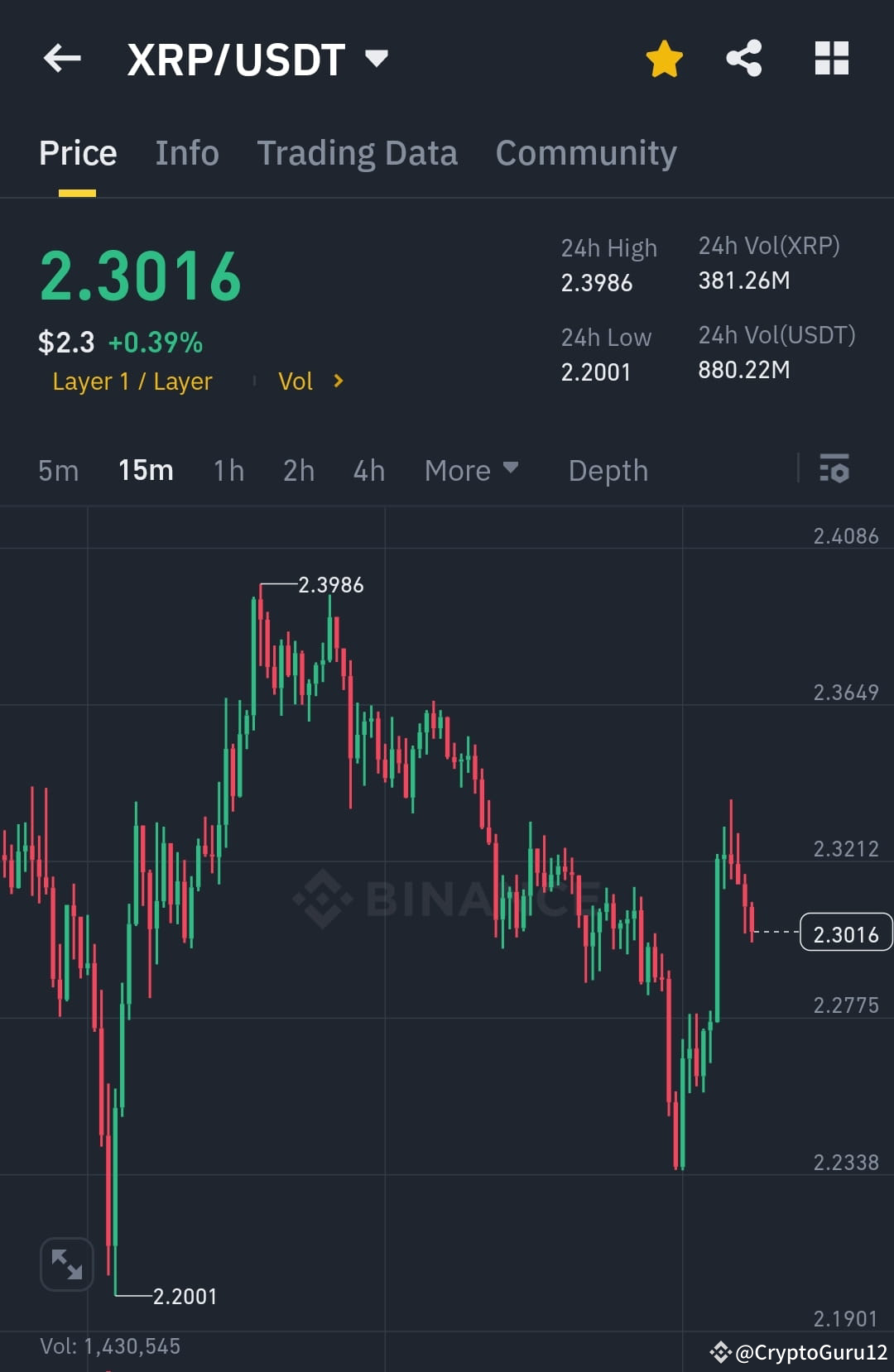View the Depth chart

[x=608, y=470]
